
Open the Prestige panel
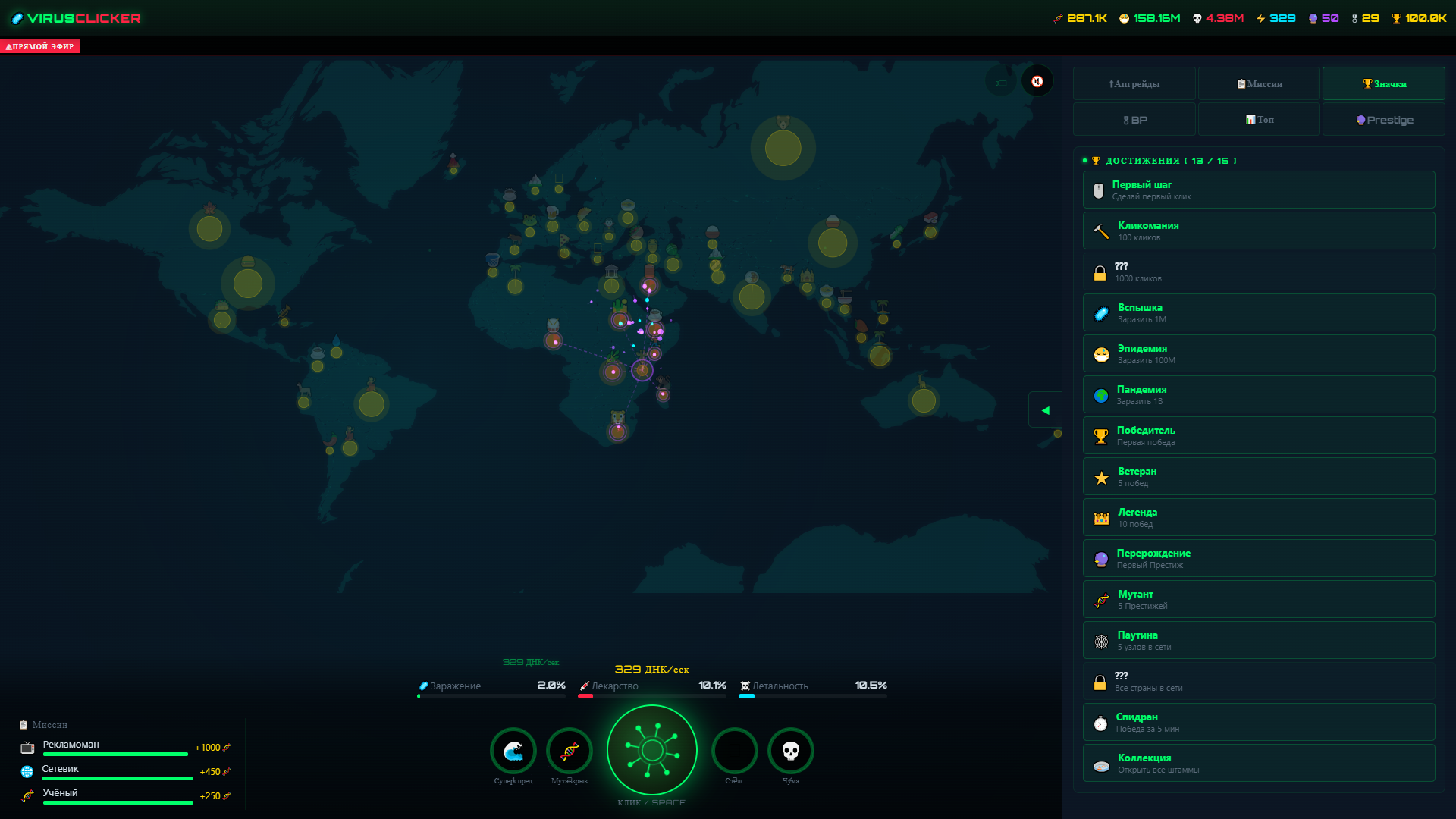pyautogui.click(x=1383, y=119)
